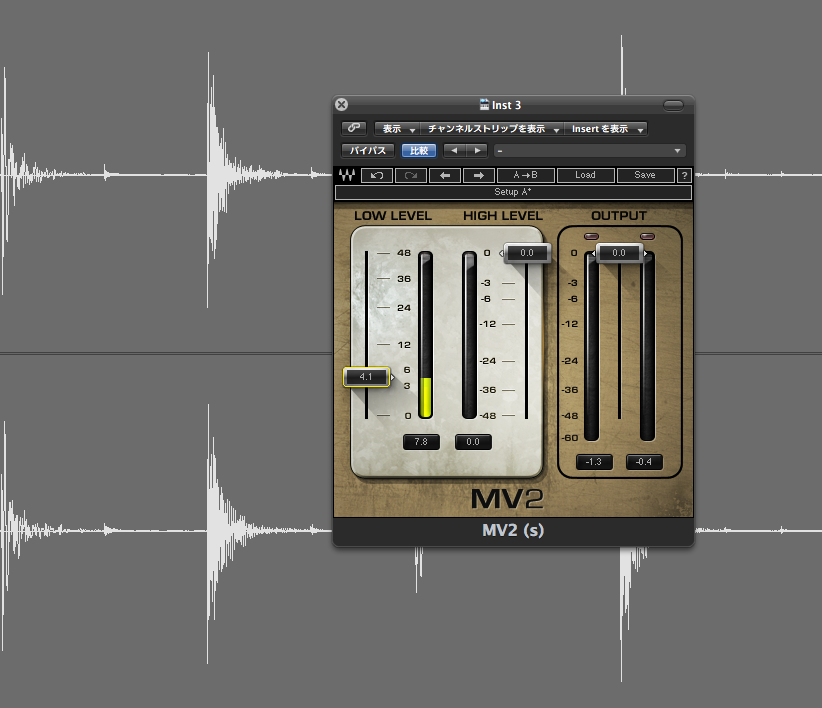
Task: Load the next preset with the right arrow
Action: (479, 175)
